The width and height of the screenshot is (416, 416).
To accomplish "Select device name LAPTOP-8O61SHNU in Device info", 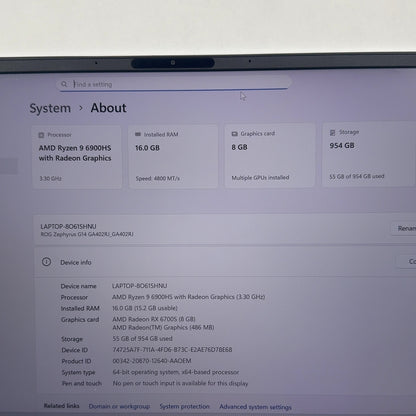I will (140, 286).
